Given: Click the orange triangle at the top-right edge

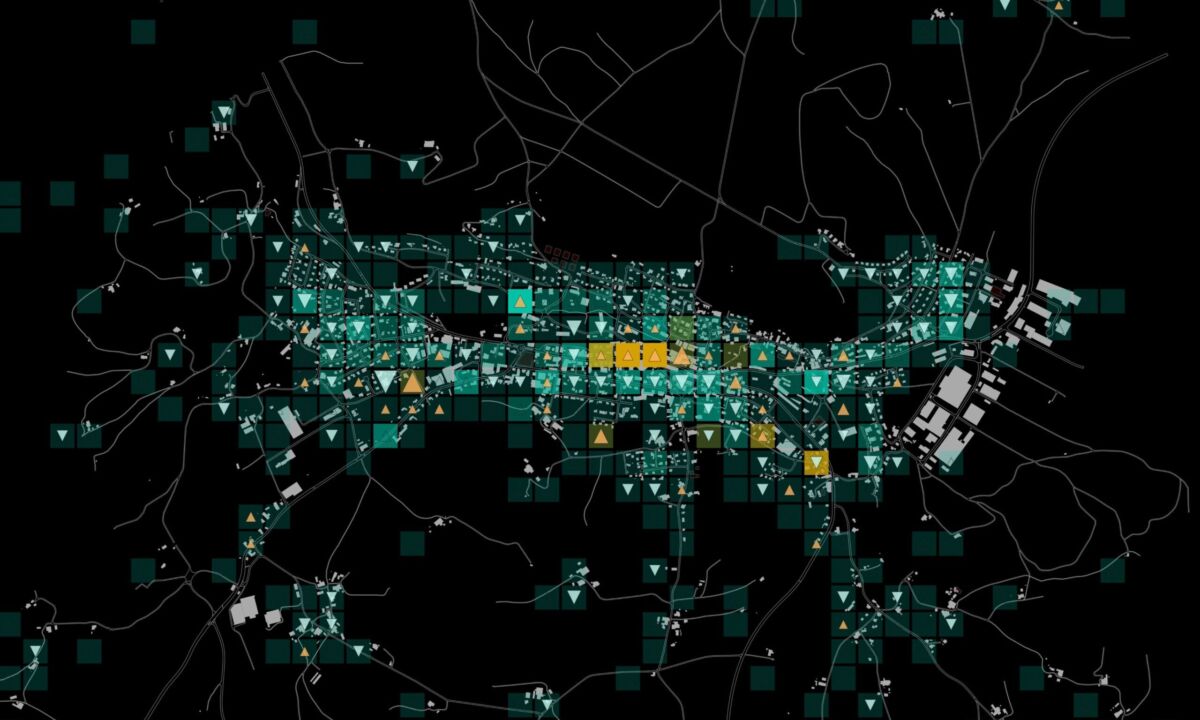Looking at the screenshot, I should (1057, 6).
